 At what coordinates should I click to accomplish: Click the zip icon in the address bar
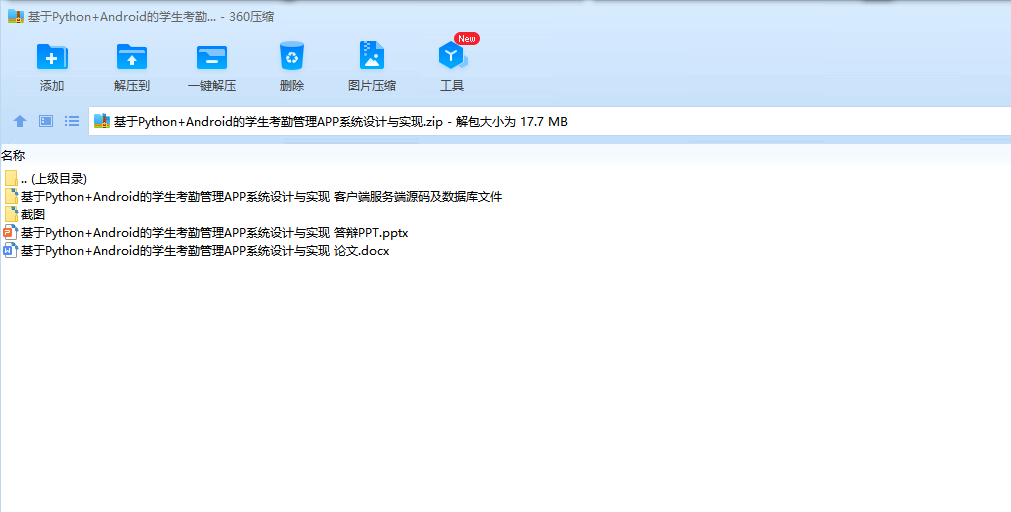(102, 121)
